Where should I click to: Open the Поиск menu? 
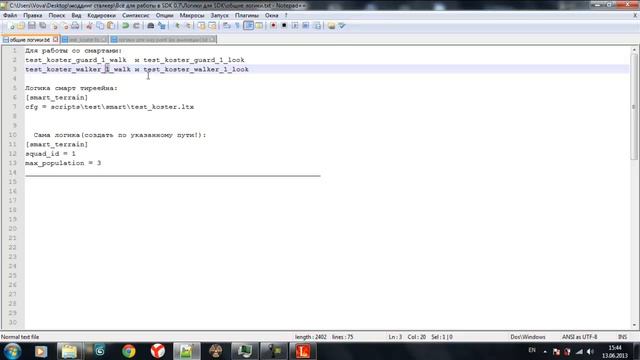(57, 15)
